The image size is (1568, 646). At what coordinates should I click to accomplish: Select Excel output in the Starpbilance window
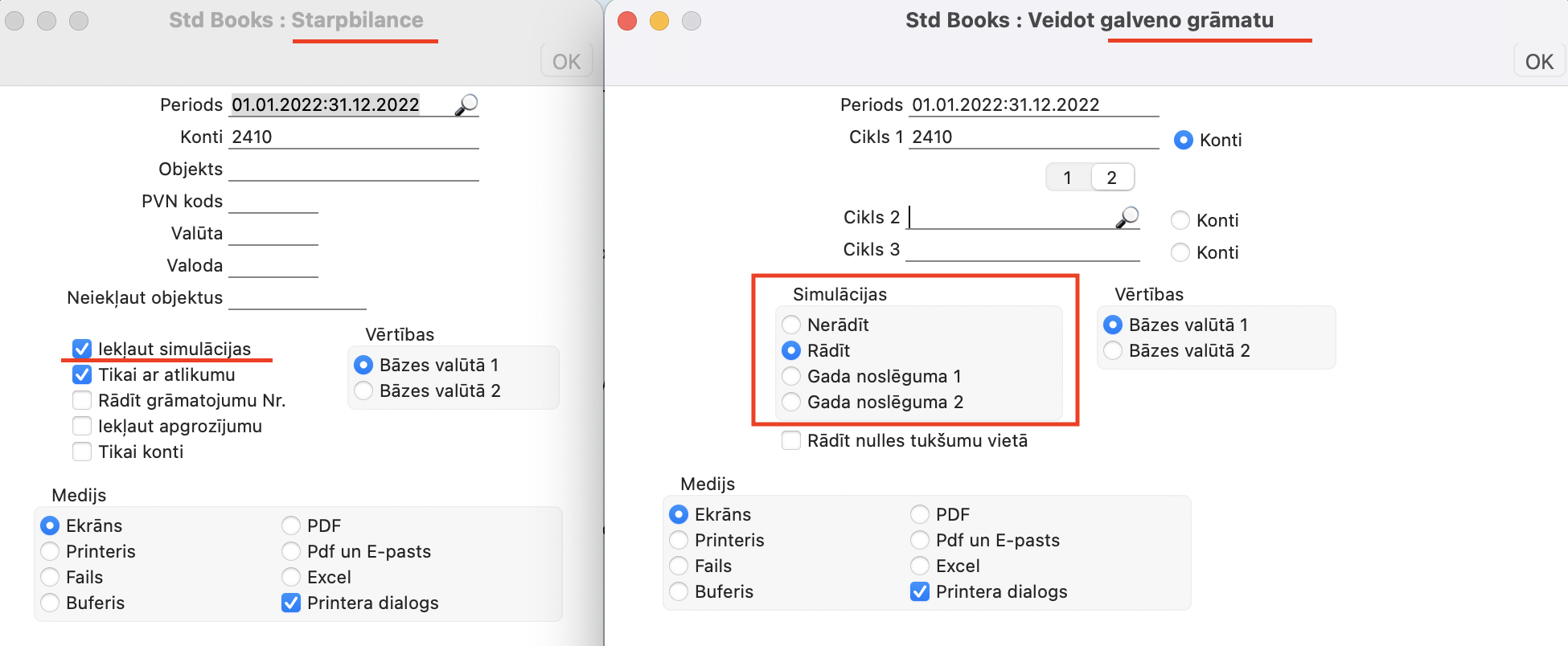(292, 577)
